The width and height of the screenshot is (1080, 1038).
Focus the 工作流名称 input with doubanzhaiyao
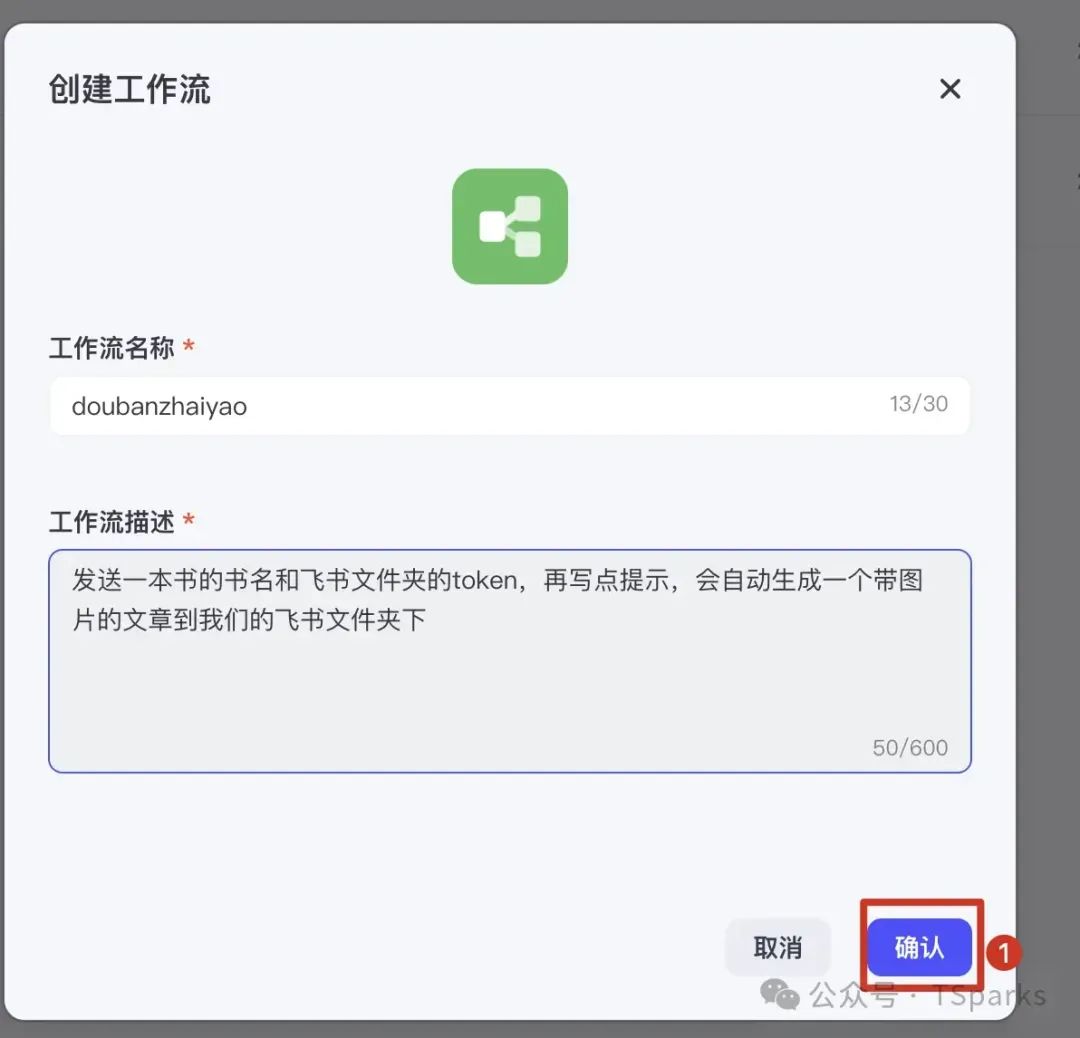510,406
